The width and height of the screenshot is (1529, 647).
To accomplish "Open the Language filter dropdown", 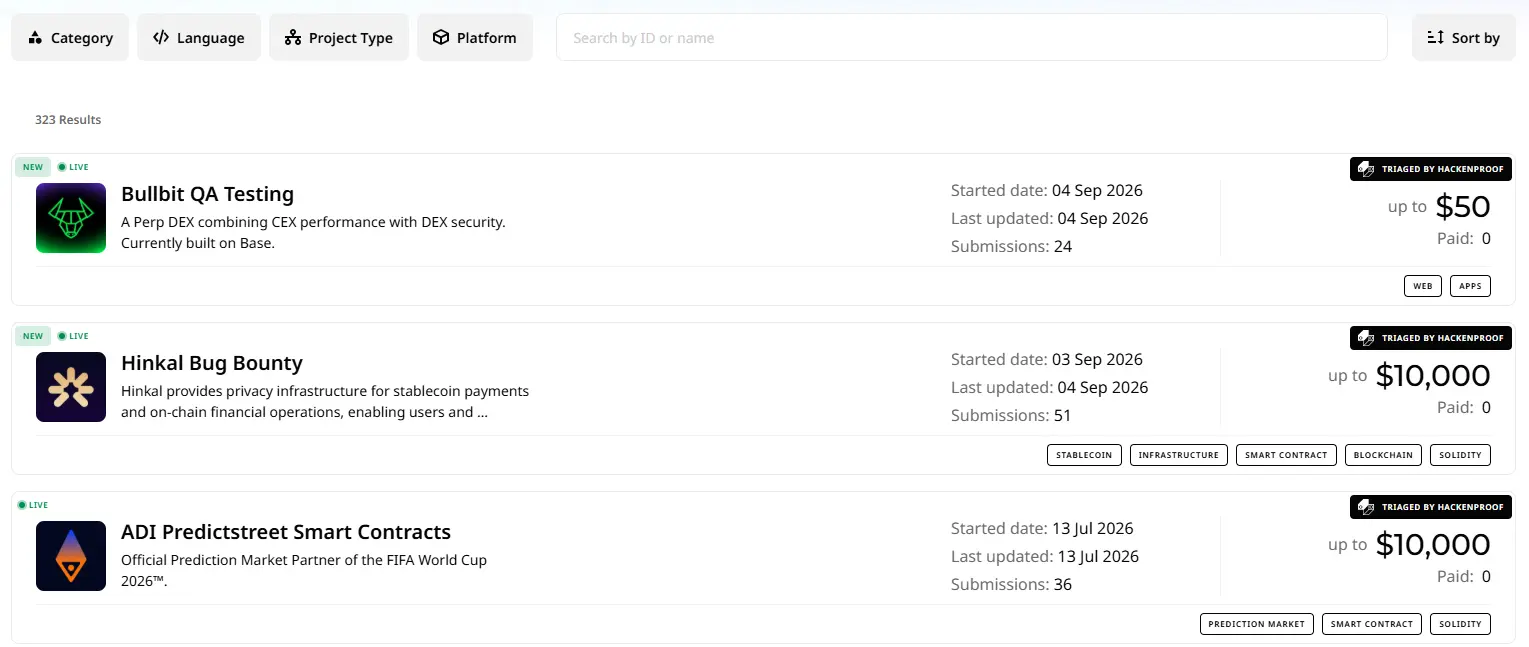I will point(199,37).
